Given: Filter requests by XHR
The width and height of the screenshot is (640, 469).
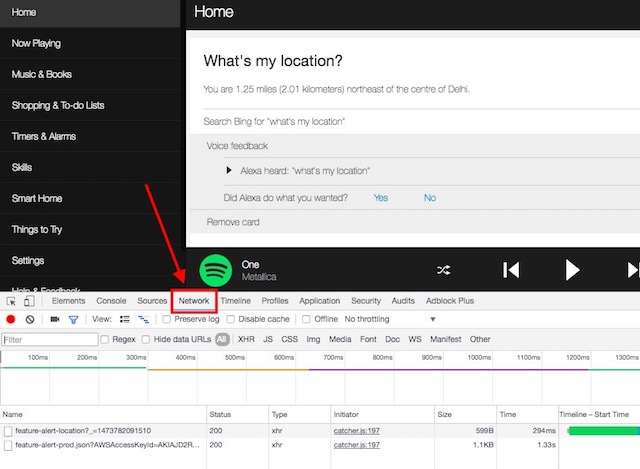Looking at the screenshot, I should coord(246,339).
